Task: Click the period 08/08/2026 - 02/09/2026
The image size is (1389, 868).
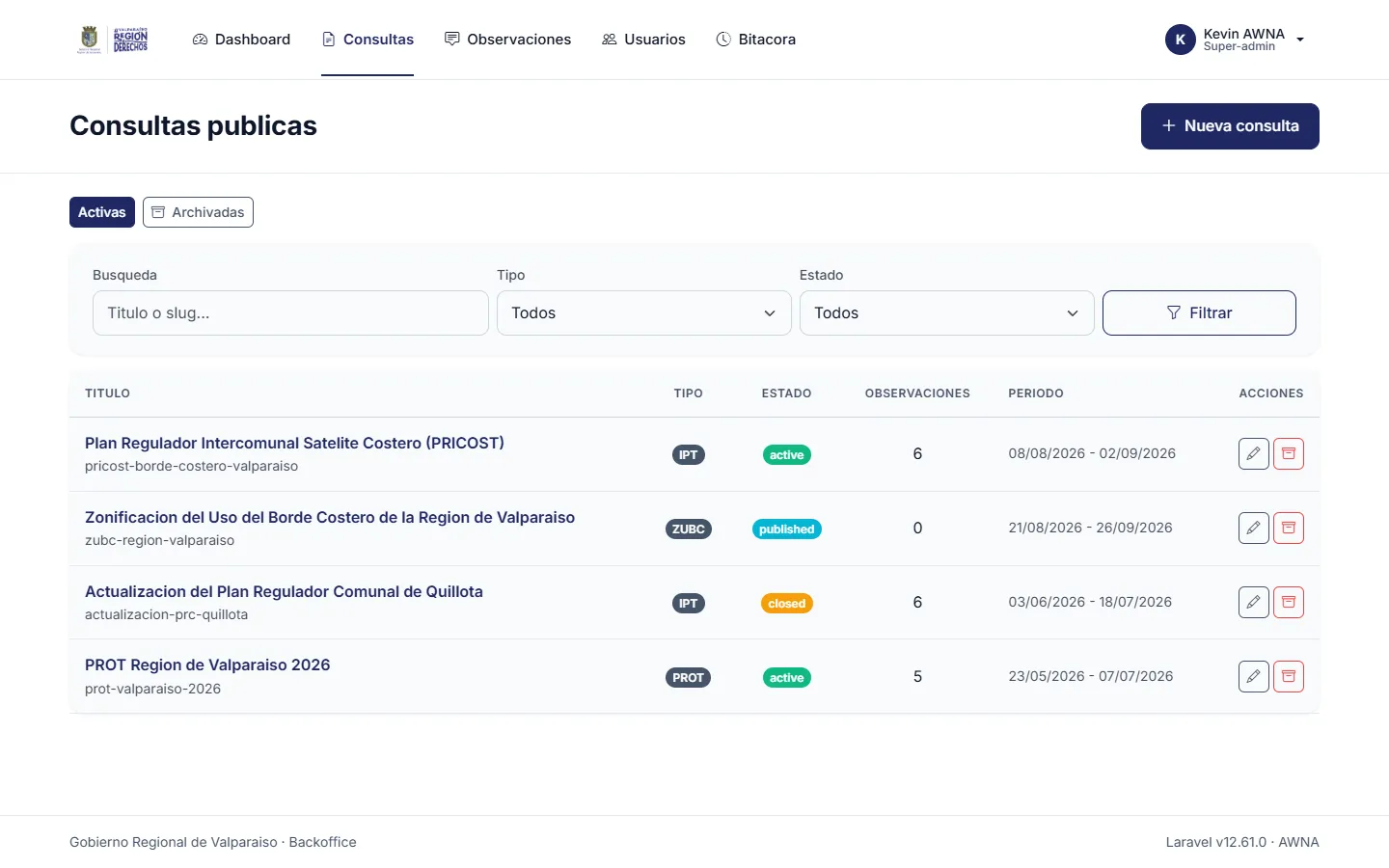Action: point(1092,453)
